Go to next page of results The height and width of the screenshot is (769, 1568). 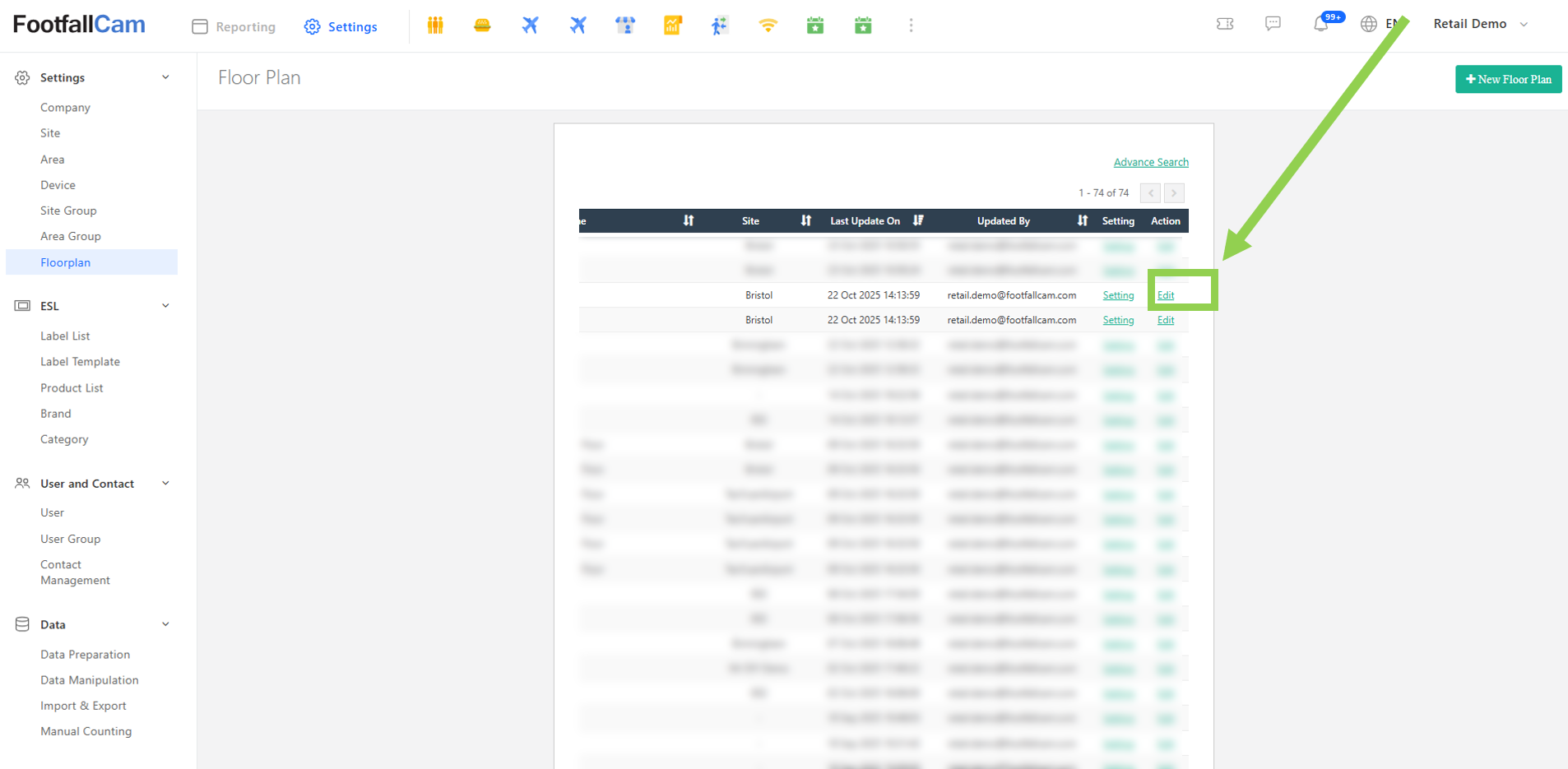pyautogui.click(x=1174, y=192)
